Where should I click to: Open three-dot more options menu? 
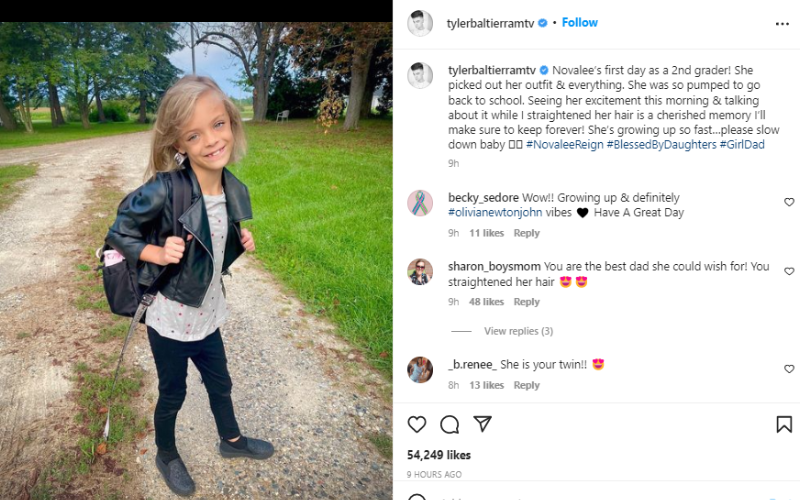[x=782, y=24]
